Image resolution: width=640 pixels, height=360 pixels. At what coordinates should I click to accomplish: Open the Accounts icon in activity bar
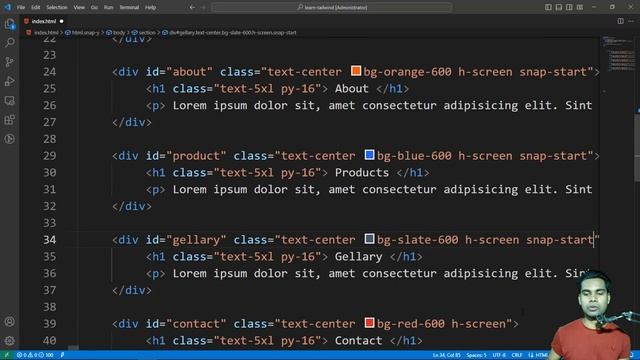[x=9, y=322]
